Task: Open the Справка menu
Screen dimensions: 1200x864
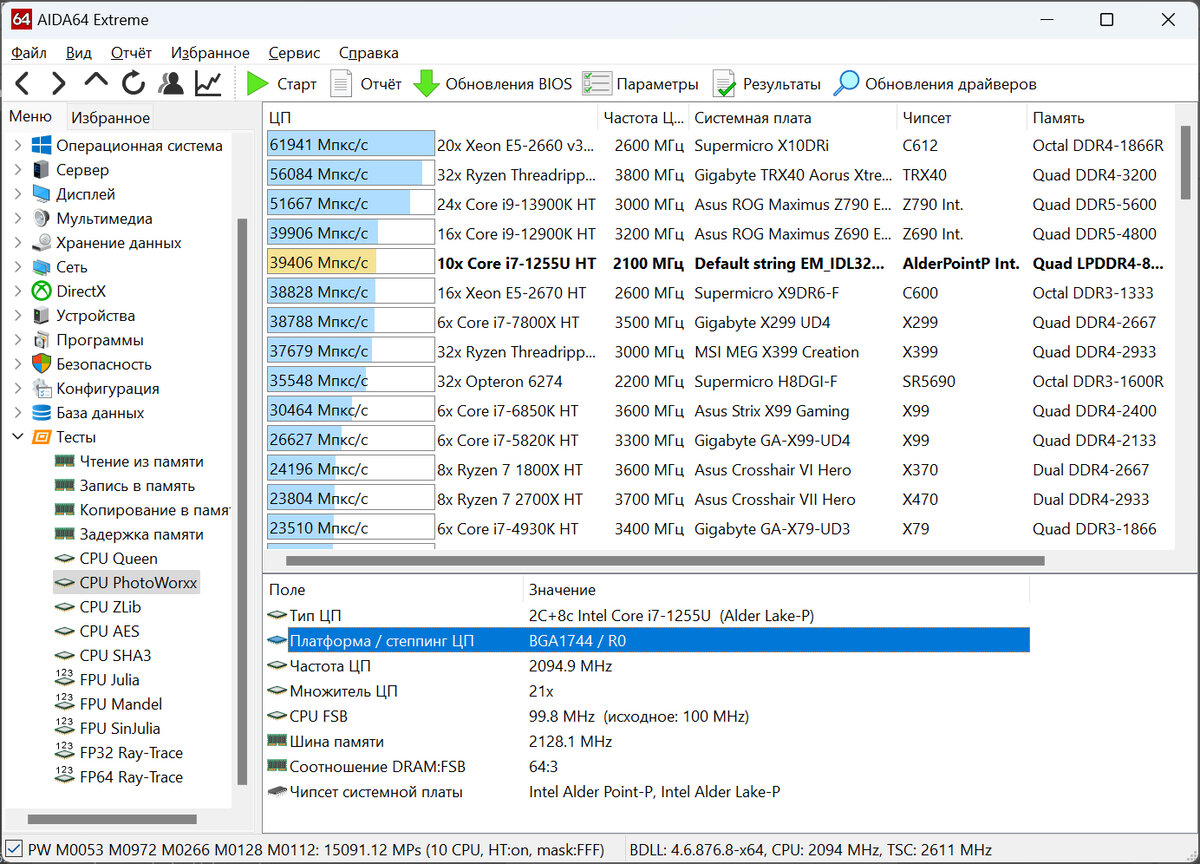Action: click(x=368, y=53)
